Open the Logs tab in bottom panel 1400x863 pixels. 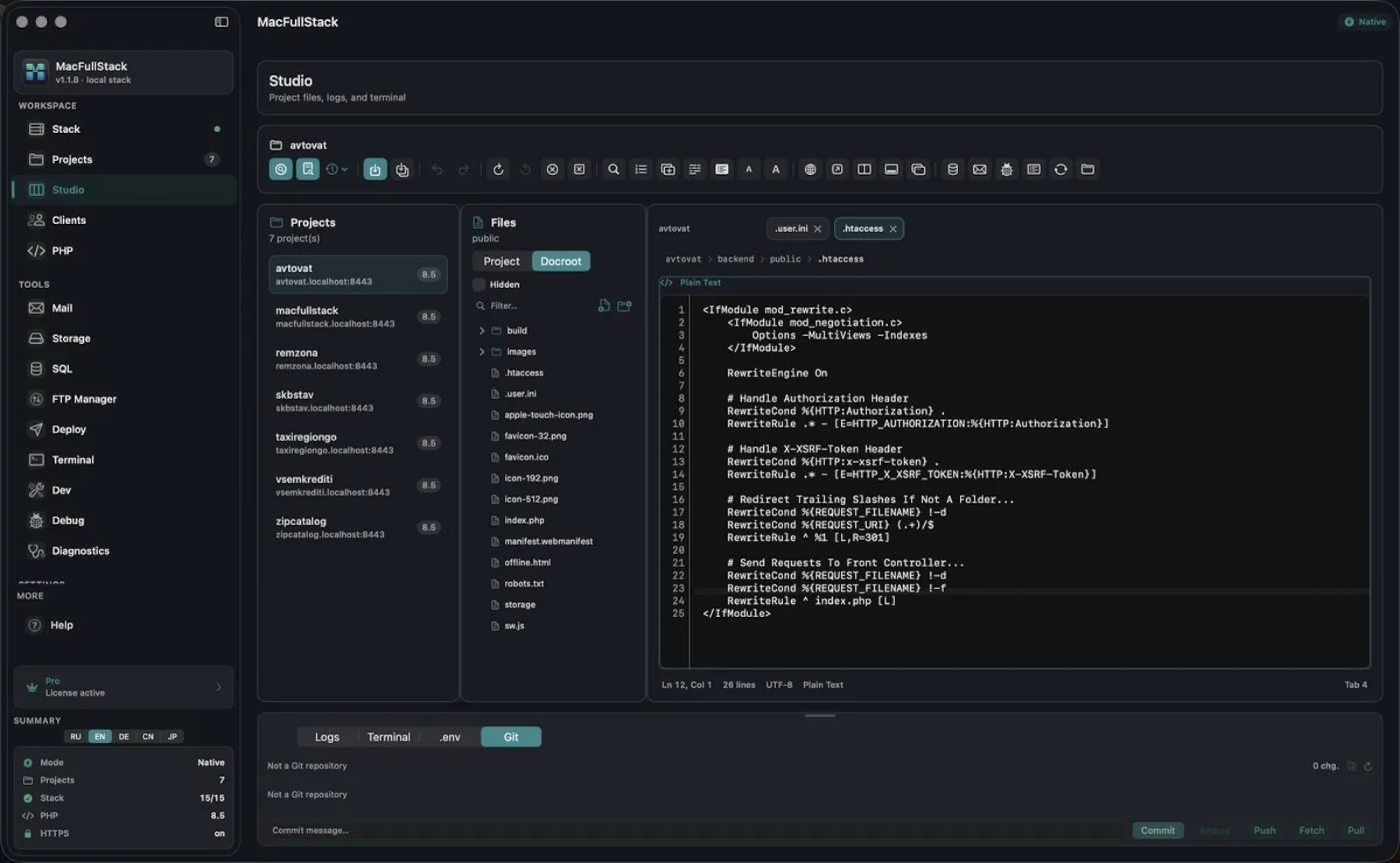[327, 738]
